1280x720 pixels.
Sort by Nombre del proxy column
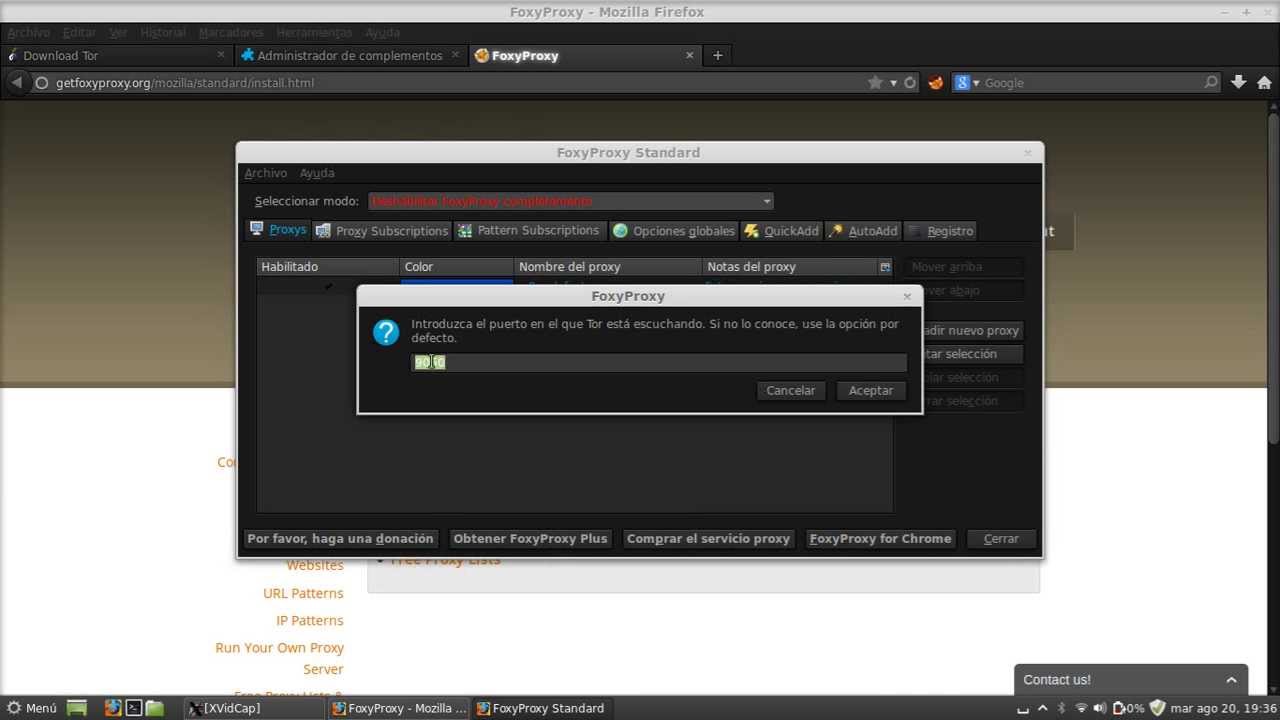click(x=608, y=267)
